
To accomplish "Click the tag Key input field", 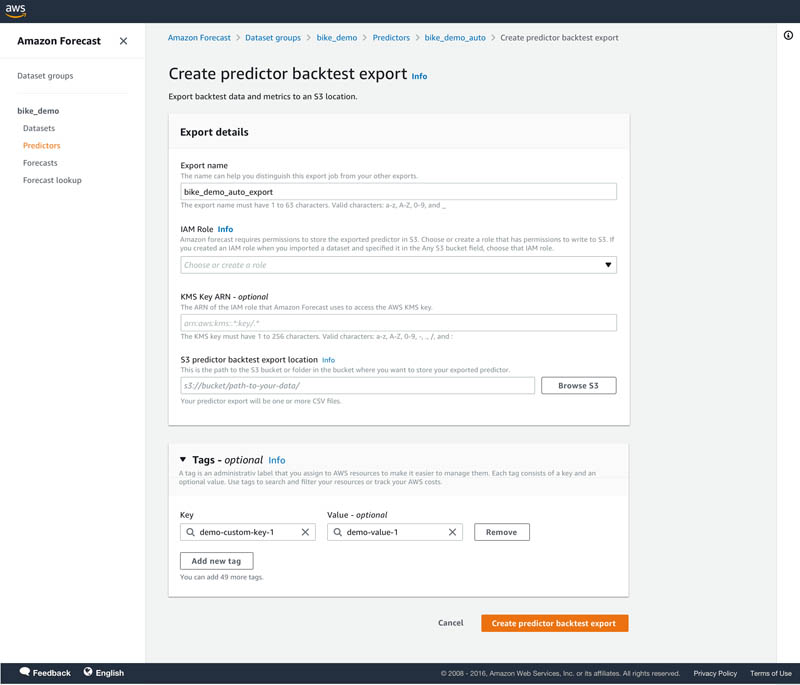I will pyautogui.click(x=247, y=532).
